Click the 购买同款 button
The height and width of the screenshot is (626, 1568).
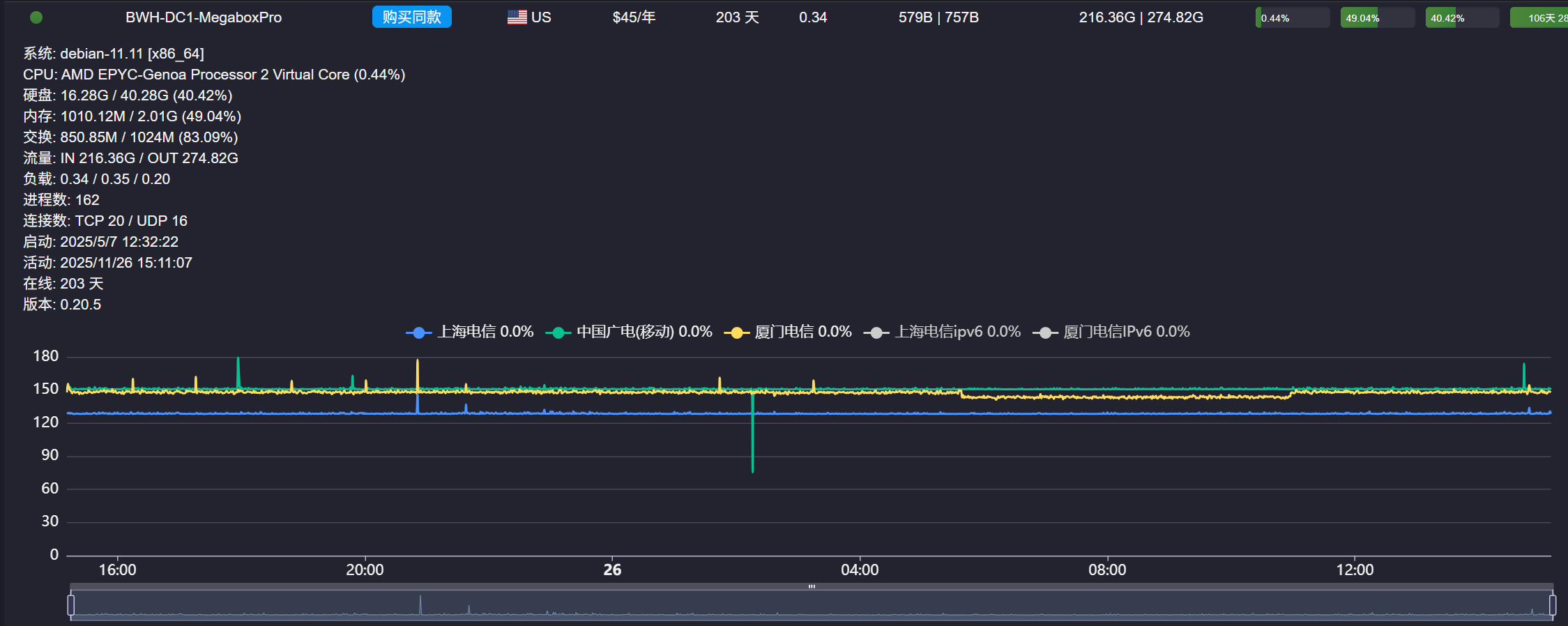(411, 17)
